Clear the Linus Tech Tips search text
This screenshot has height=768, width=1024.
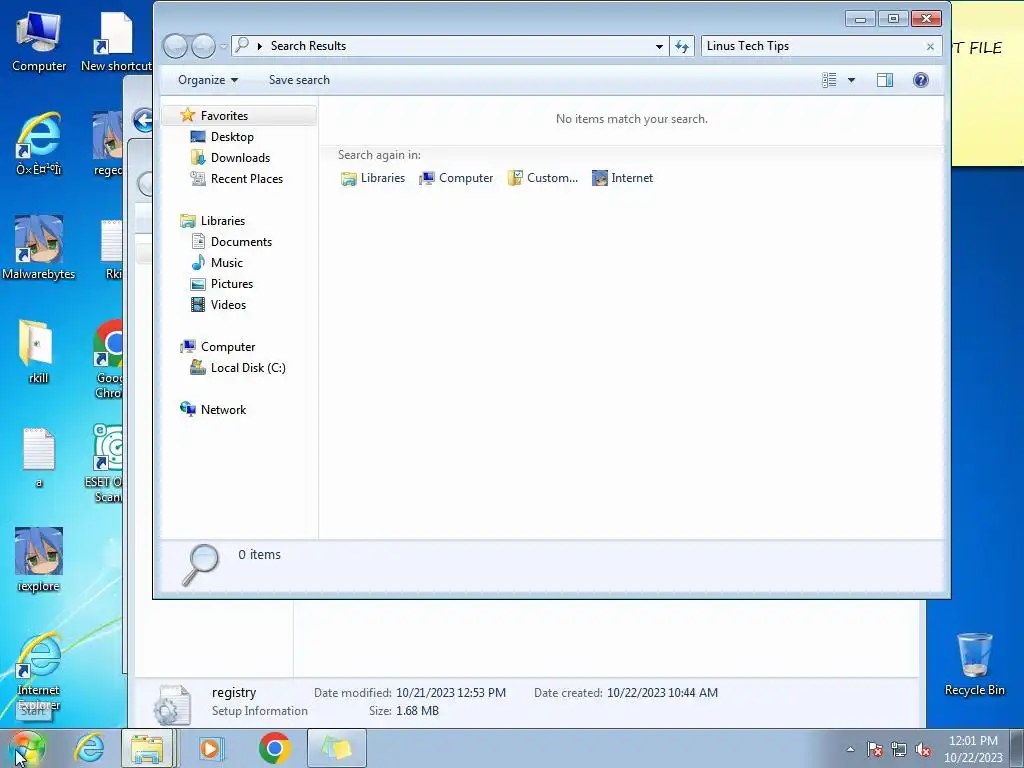click(930, 46)
